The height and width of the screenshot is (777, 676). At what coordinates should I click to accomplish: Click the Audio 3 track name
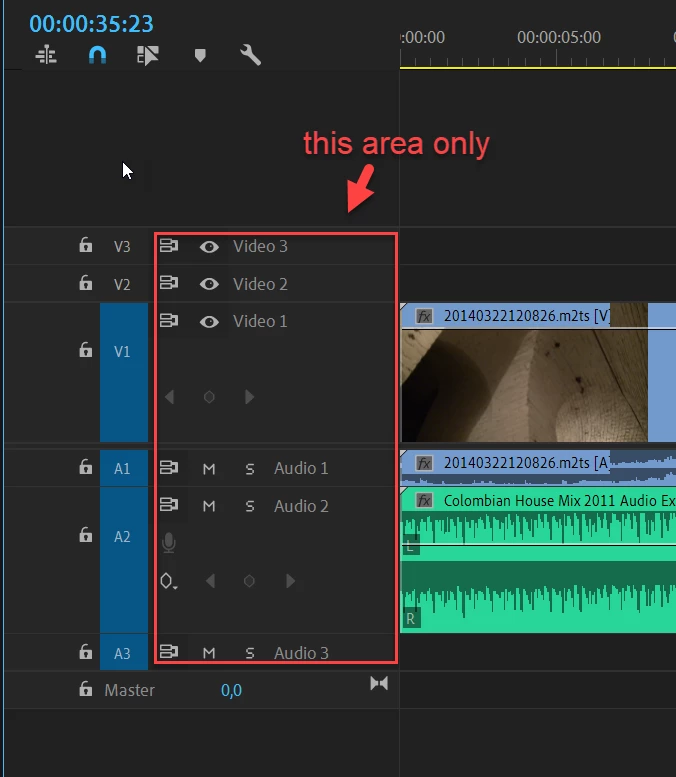click(x=301, y=653)
